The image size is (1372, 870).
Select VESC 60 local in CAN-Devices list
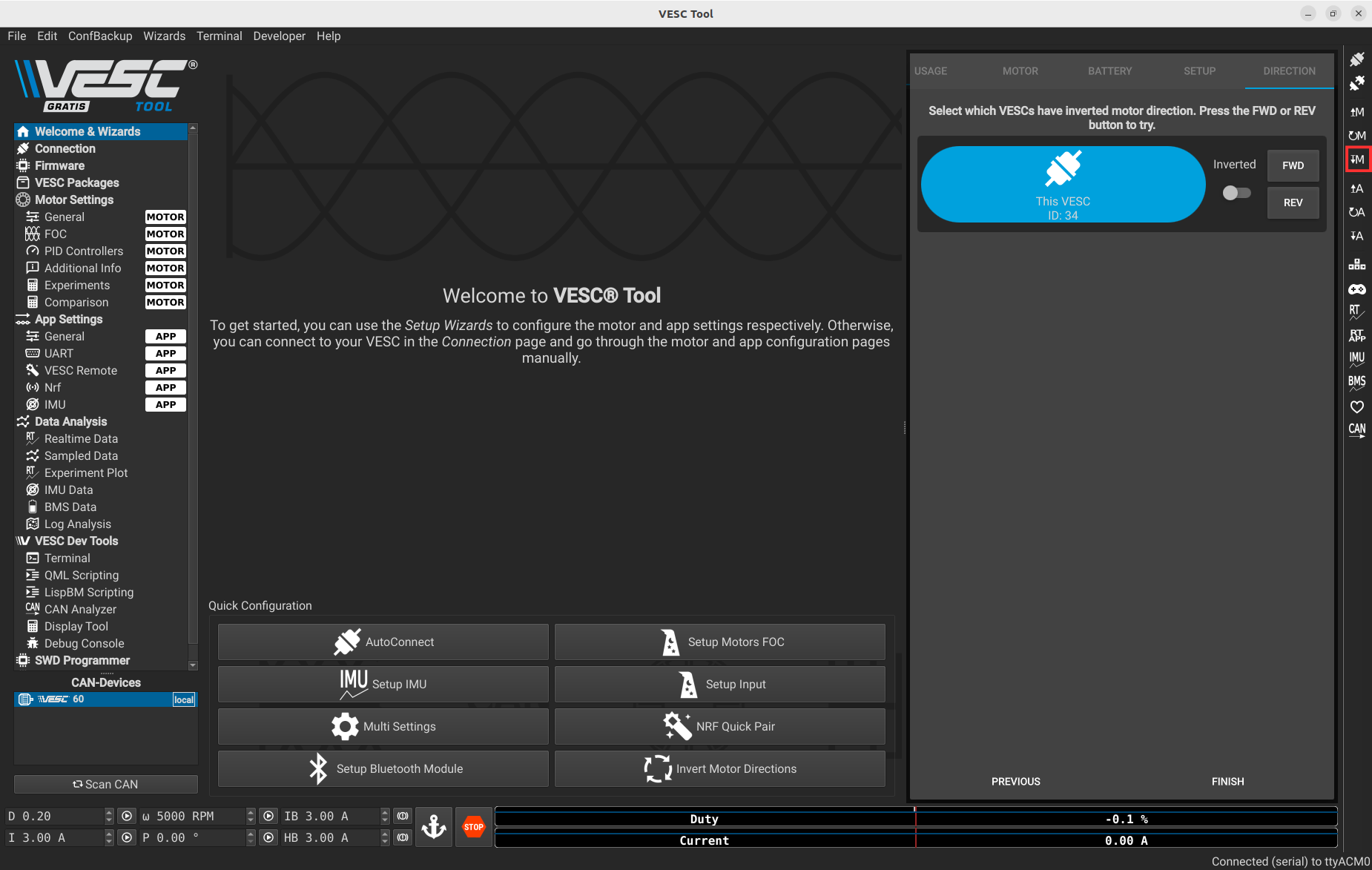pos(105,699)
